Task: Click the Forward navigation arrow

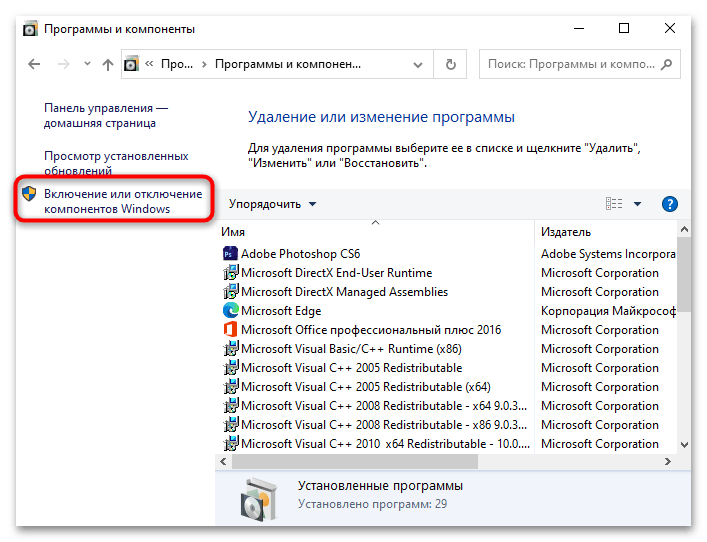Action: (64, 64)
